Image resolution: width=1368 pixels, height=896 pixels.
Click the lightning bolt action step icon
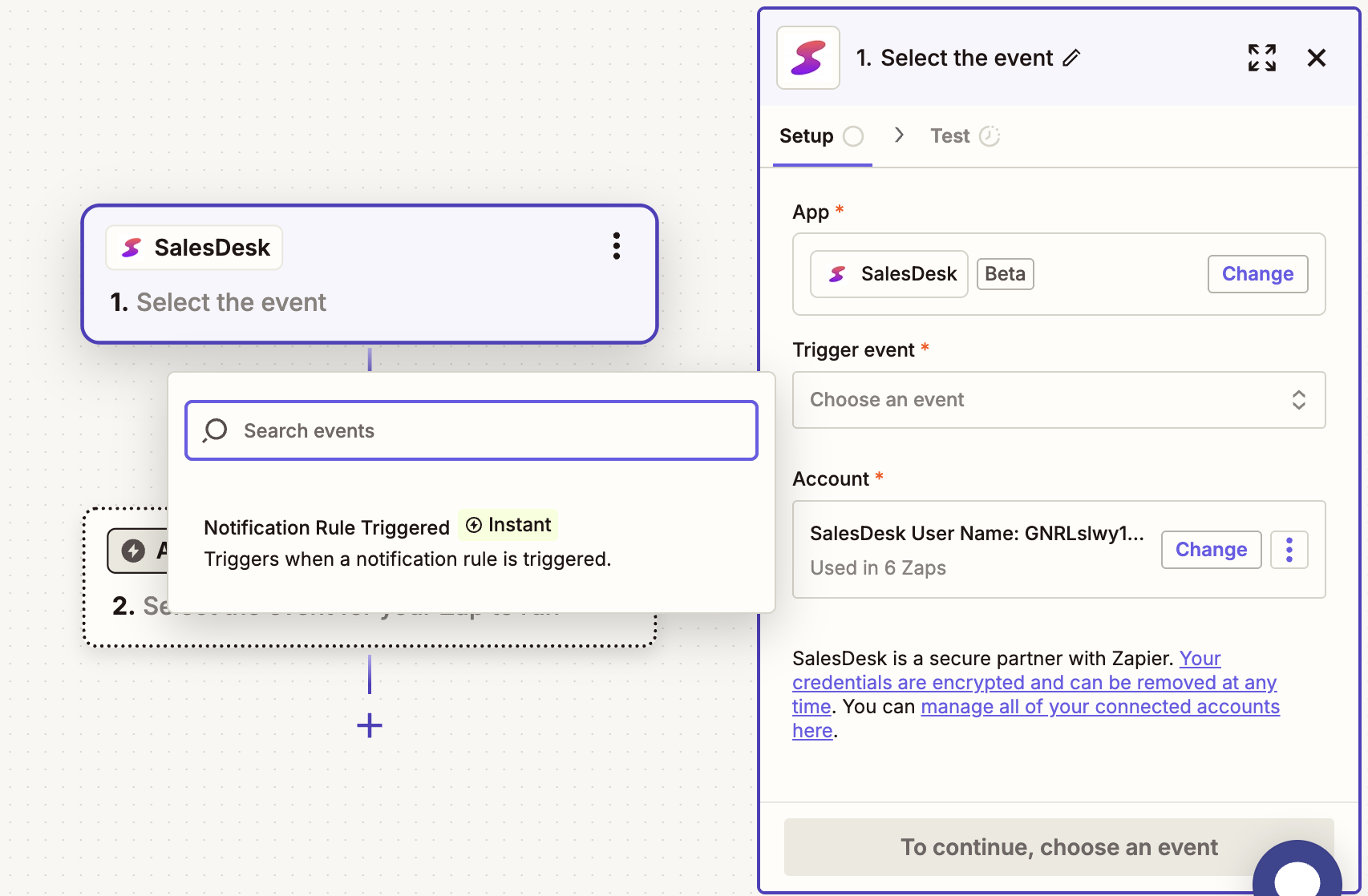click(x=133, y=551)
